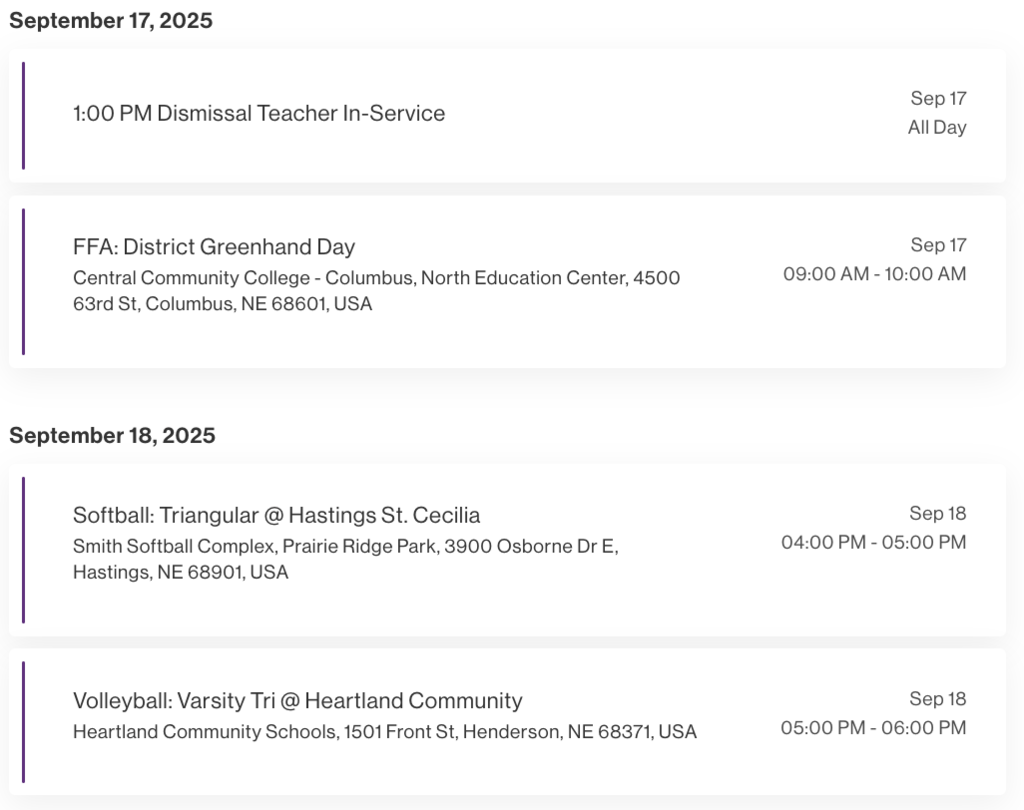
Task: Click purple bar on FFA Greenhand card
Action: [24, 282]
